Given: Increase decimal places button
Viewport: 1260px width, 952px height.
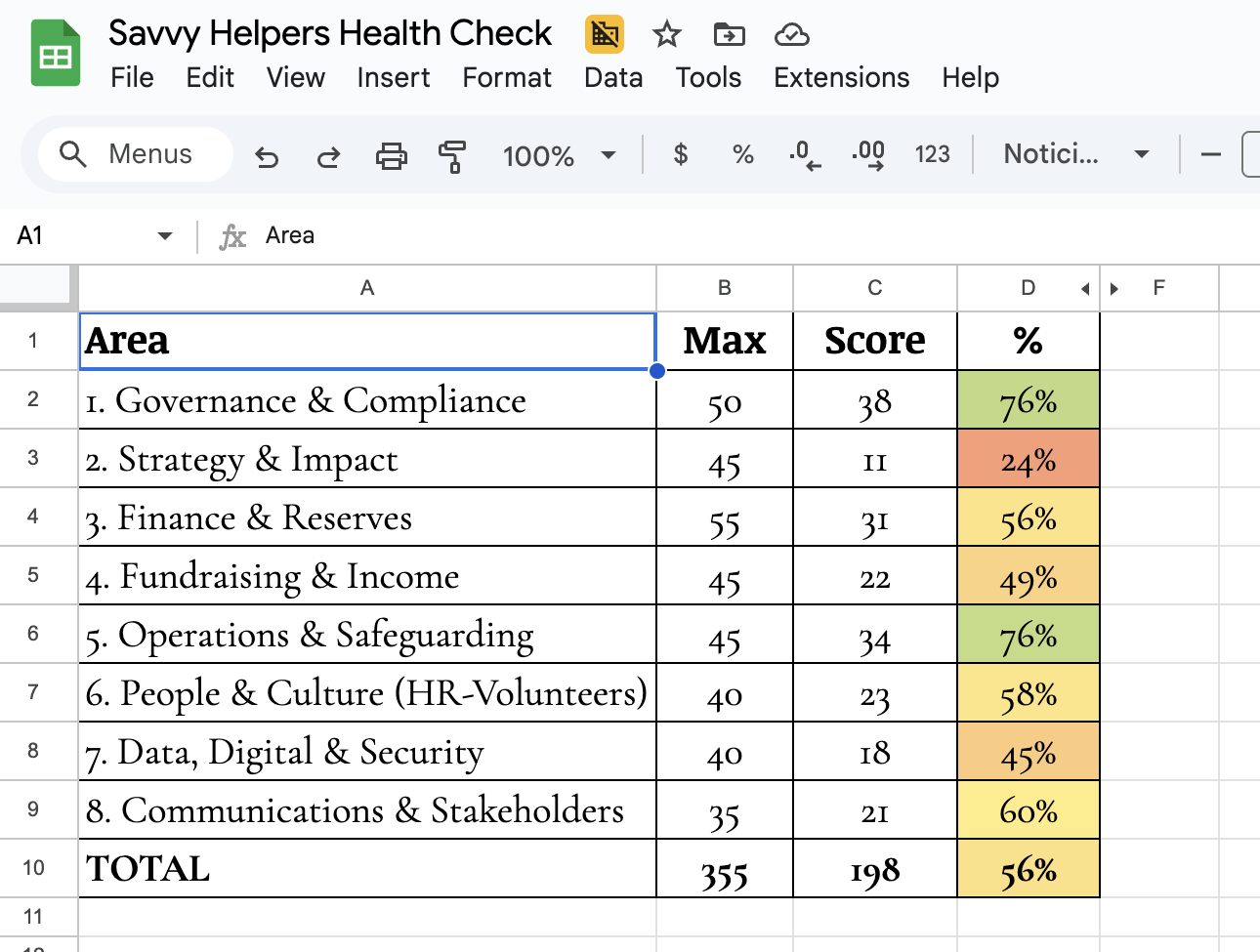Looking at the screenshot, I should point(868,154).
